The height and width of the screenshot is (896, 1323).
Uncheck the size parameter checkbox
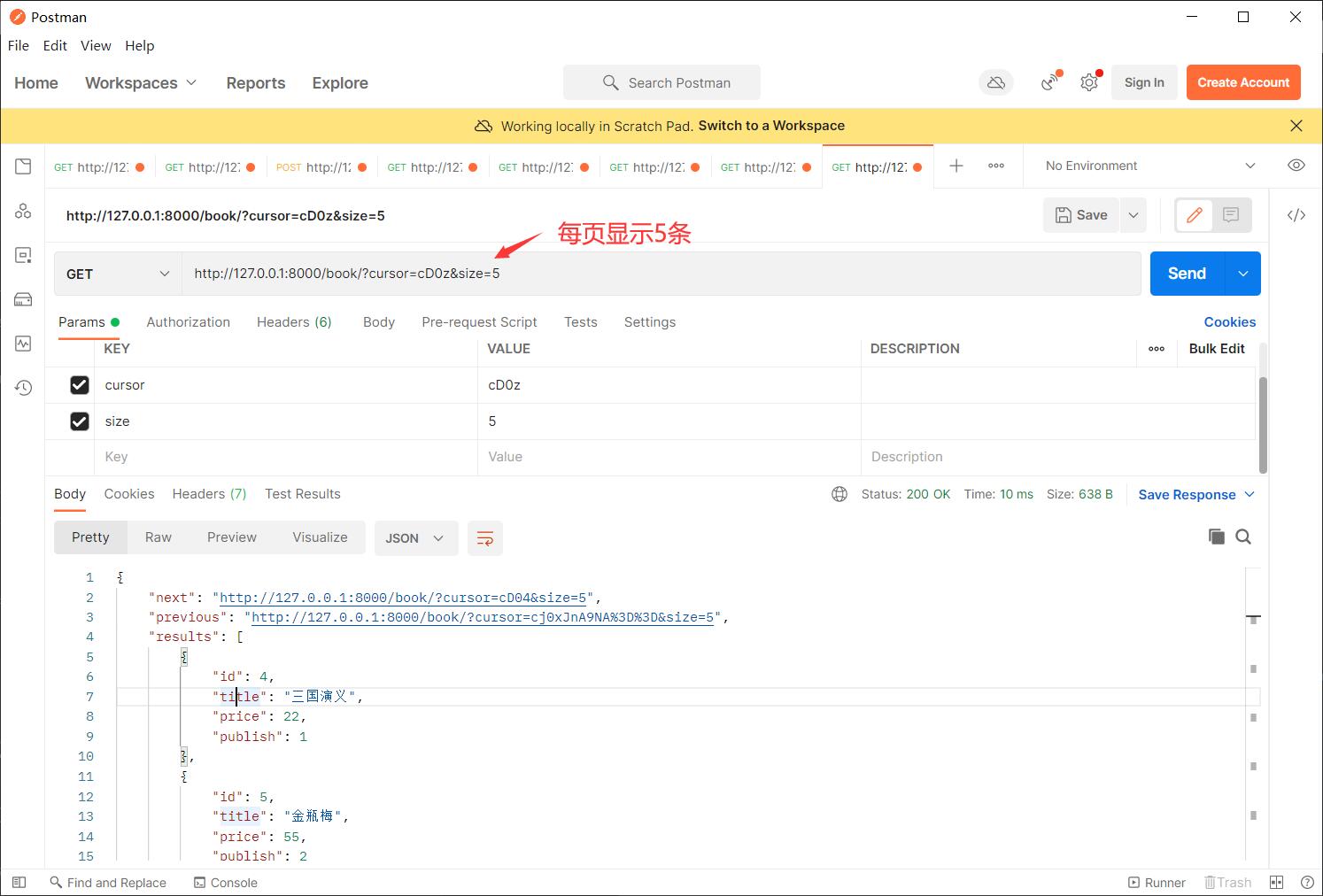click(80, 421)
